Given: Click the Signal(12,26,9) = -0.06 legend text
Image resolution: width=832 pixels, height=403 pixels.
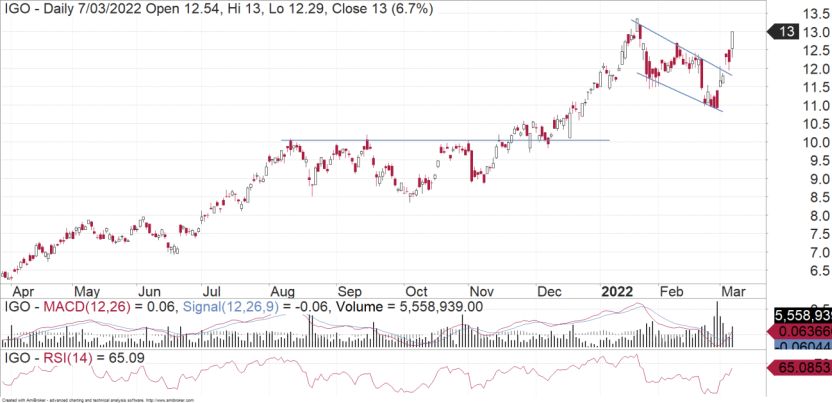Looking at the screenshot, I should (x=256, y=306).
